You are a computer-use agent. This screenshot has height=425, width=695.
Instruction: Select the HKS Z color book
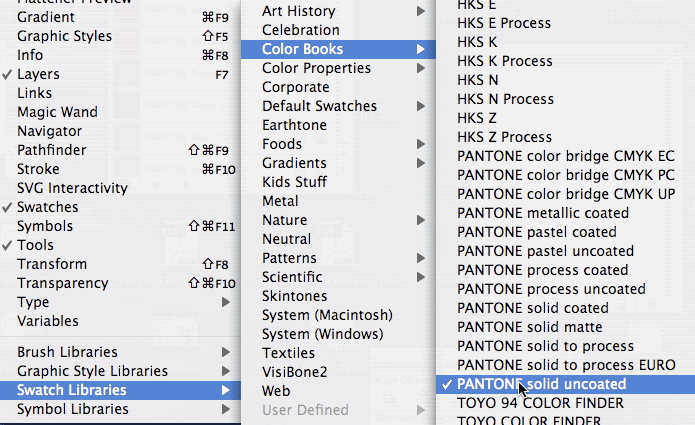point(566,118)
